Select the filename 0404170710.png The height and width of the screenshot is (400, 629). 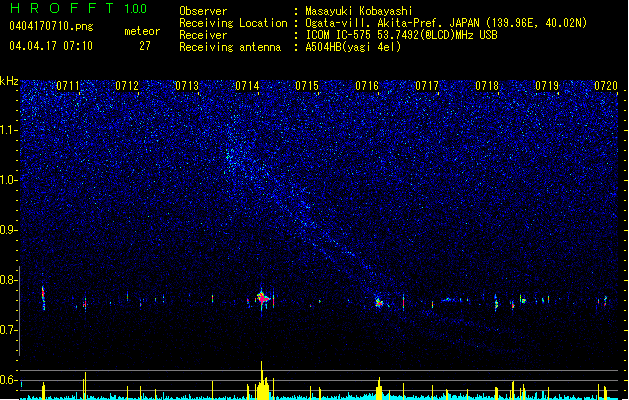pyautogui.click(x=51, y=26)
